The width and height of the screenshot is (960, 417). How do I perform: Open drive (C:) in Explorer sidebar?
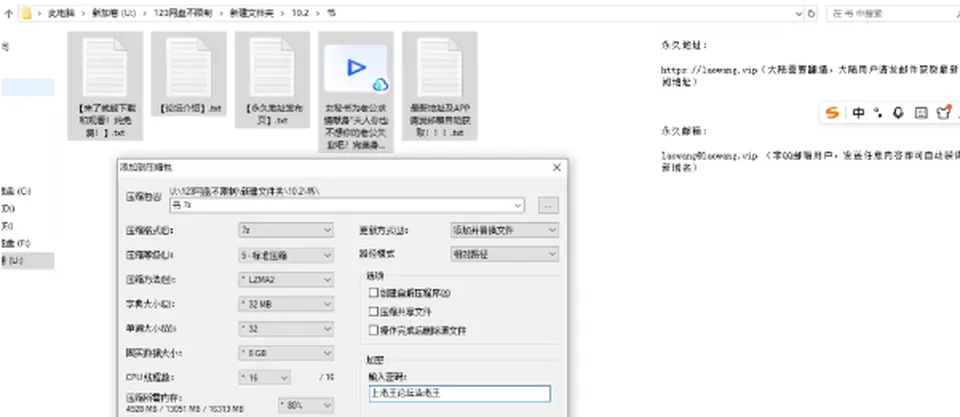17,191
